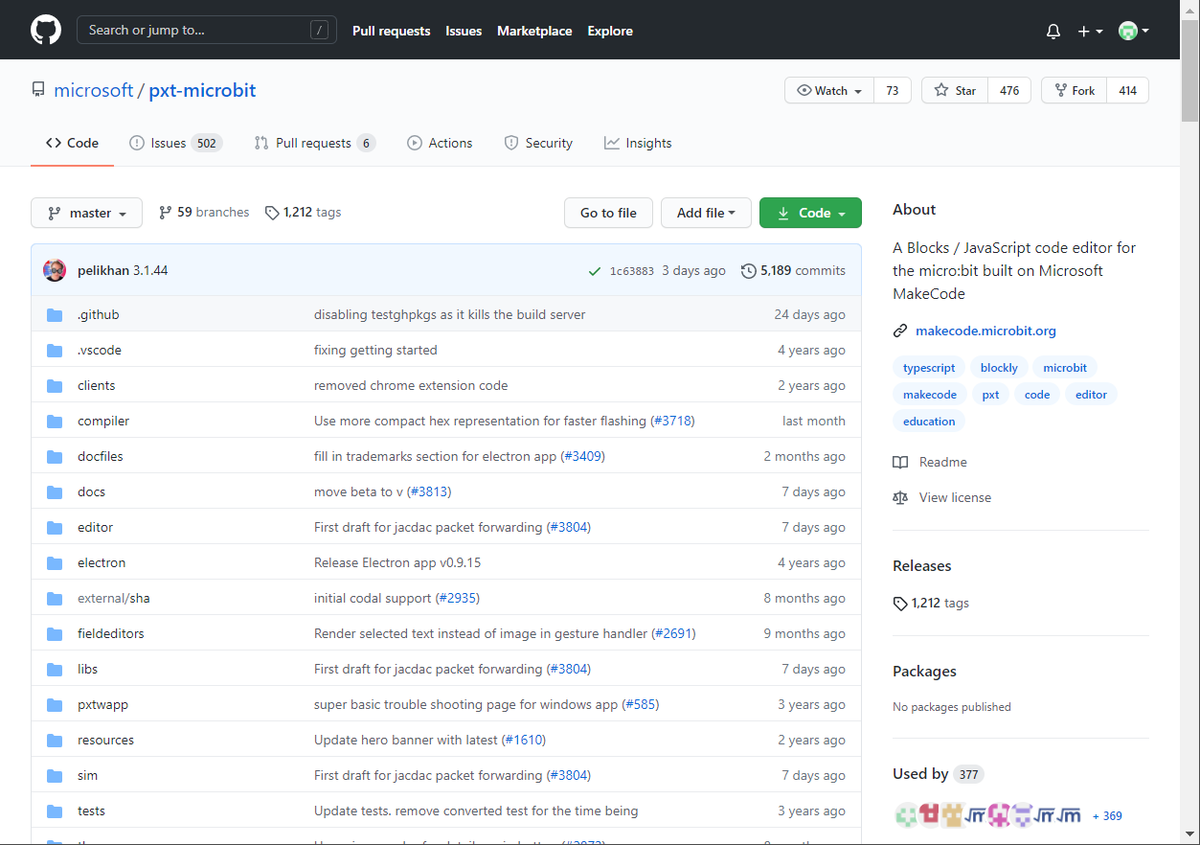This screenshot has height=845, width=1200.
Task: Open the watchers count 73
Action: [892, 90]
